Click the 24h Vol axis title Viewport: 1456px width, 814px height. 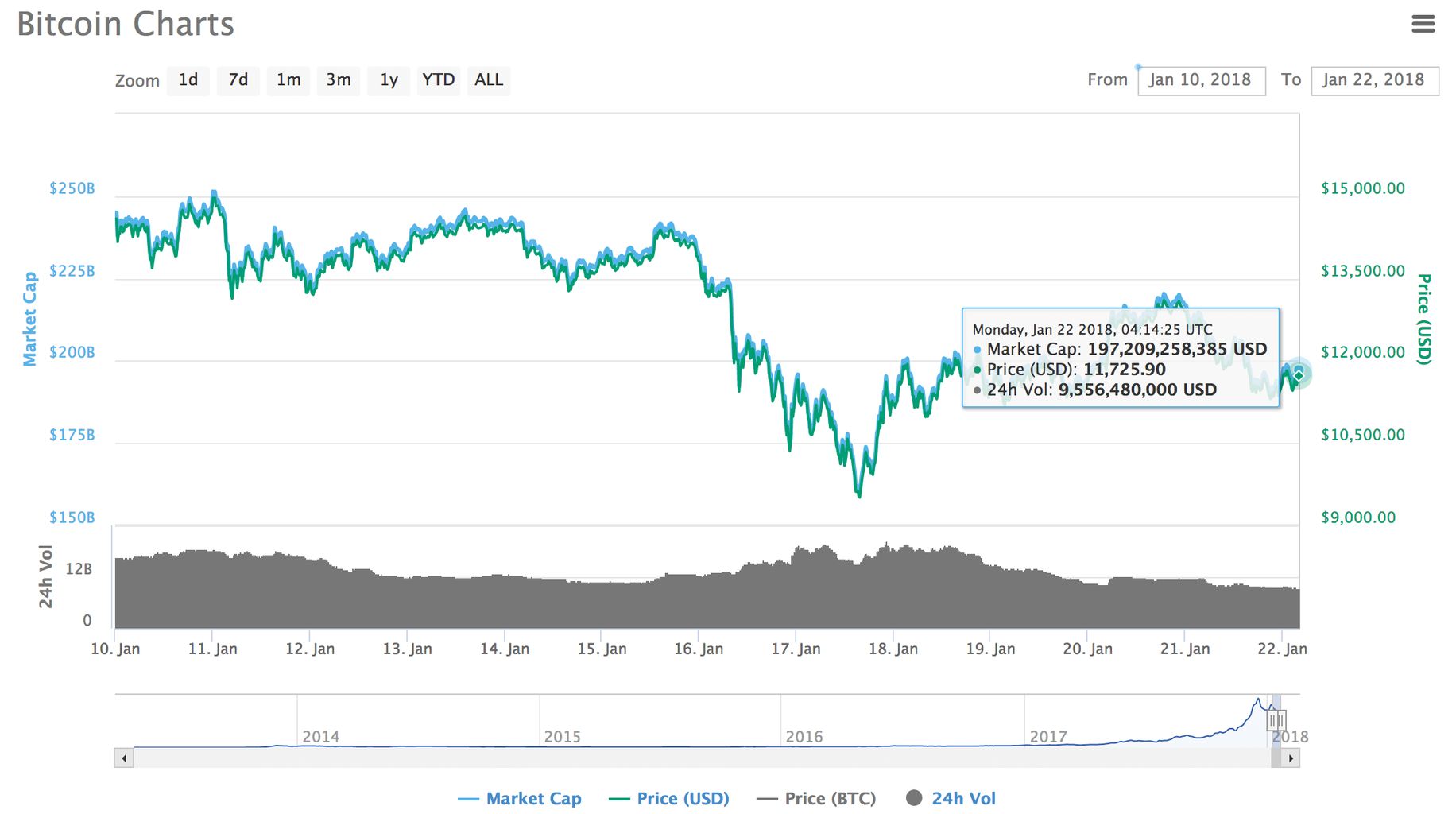pyautogui.click(x=46, y=577)
